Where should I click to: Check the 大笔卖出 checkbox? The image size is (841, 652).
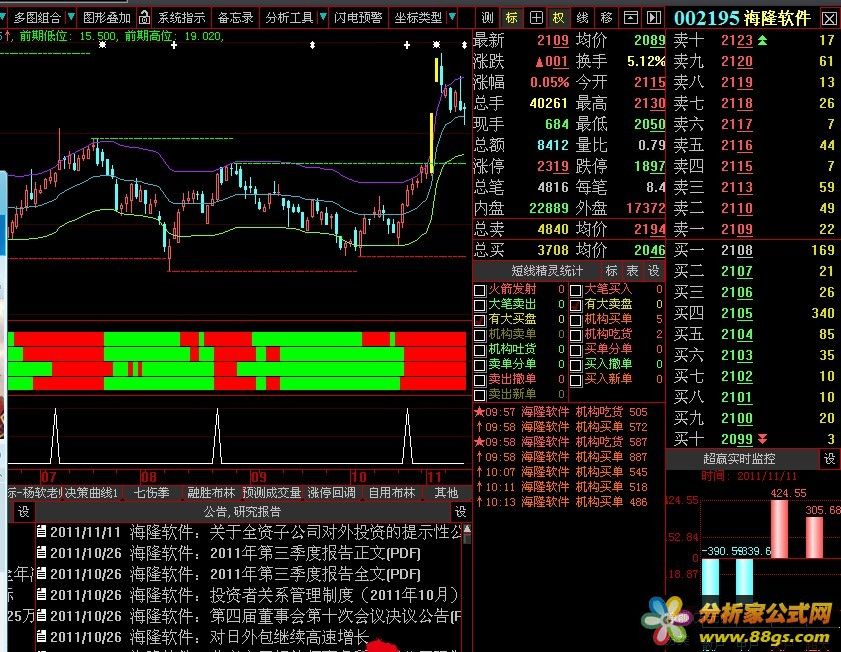point(480,305)
